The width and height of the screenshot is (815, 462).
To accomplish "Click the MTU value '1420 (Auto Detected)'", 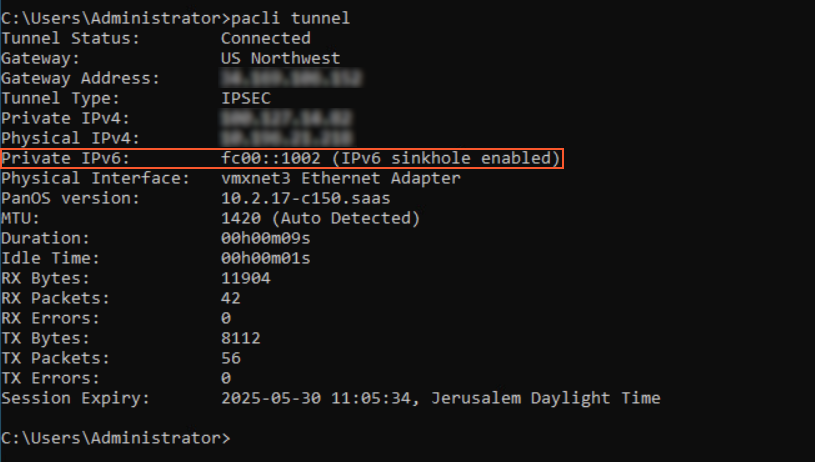I will pos(320,218).
